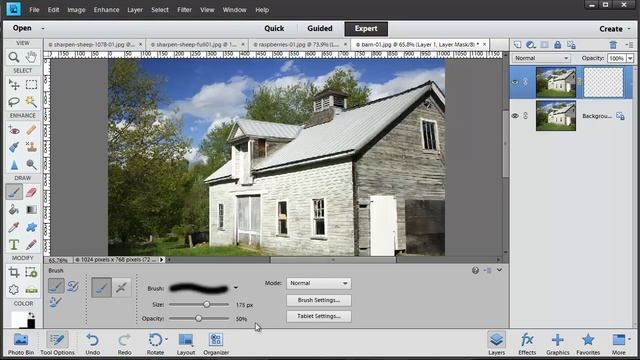This screenshot has width=640, height=360.
Task: Select the Crop tool
Action: 14,272
